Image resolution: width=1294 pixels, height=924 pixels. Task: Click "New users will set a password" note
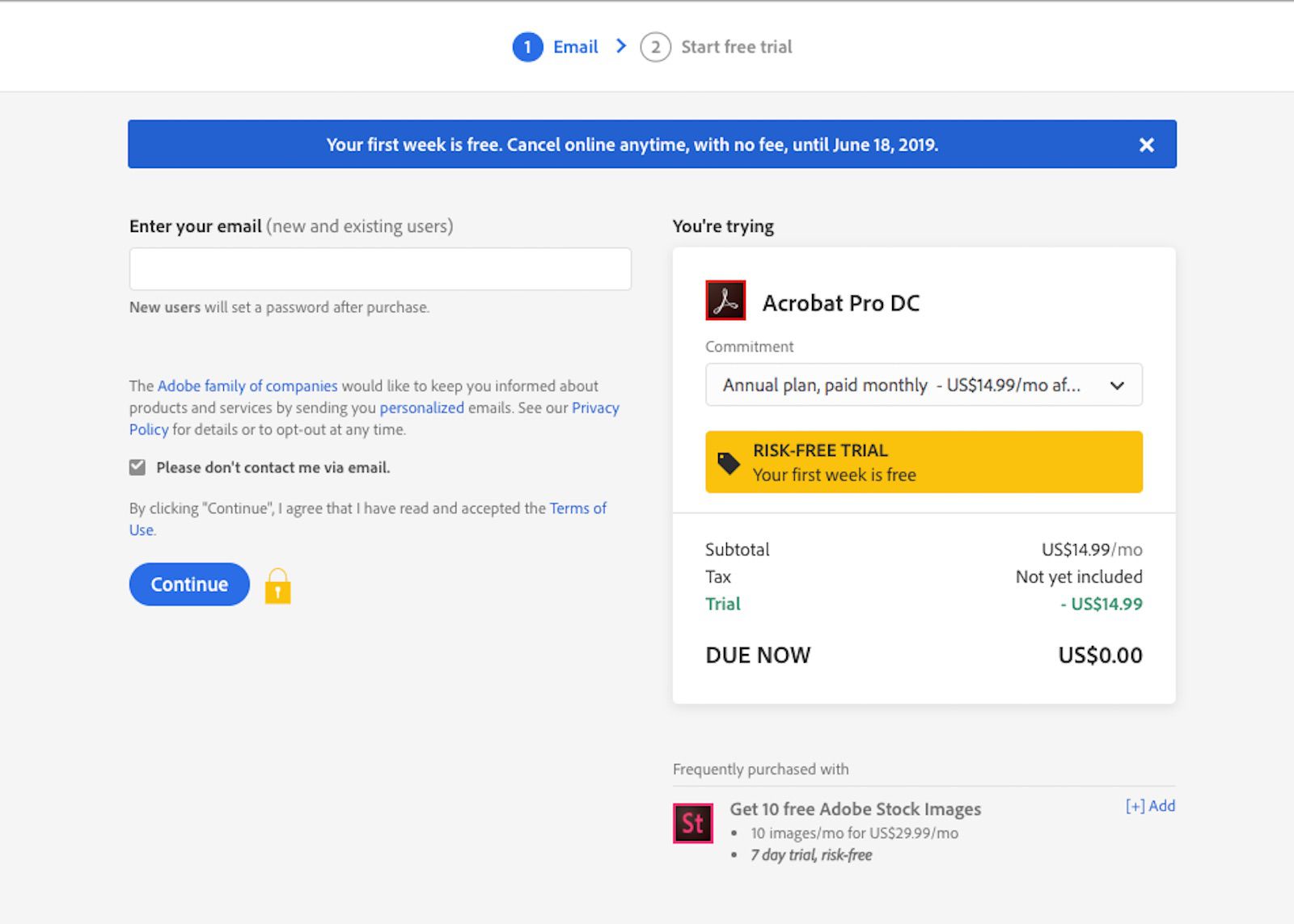coord(279,307)
